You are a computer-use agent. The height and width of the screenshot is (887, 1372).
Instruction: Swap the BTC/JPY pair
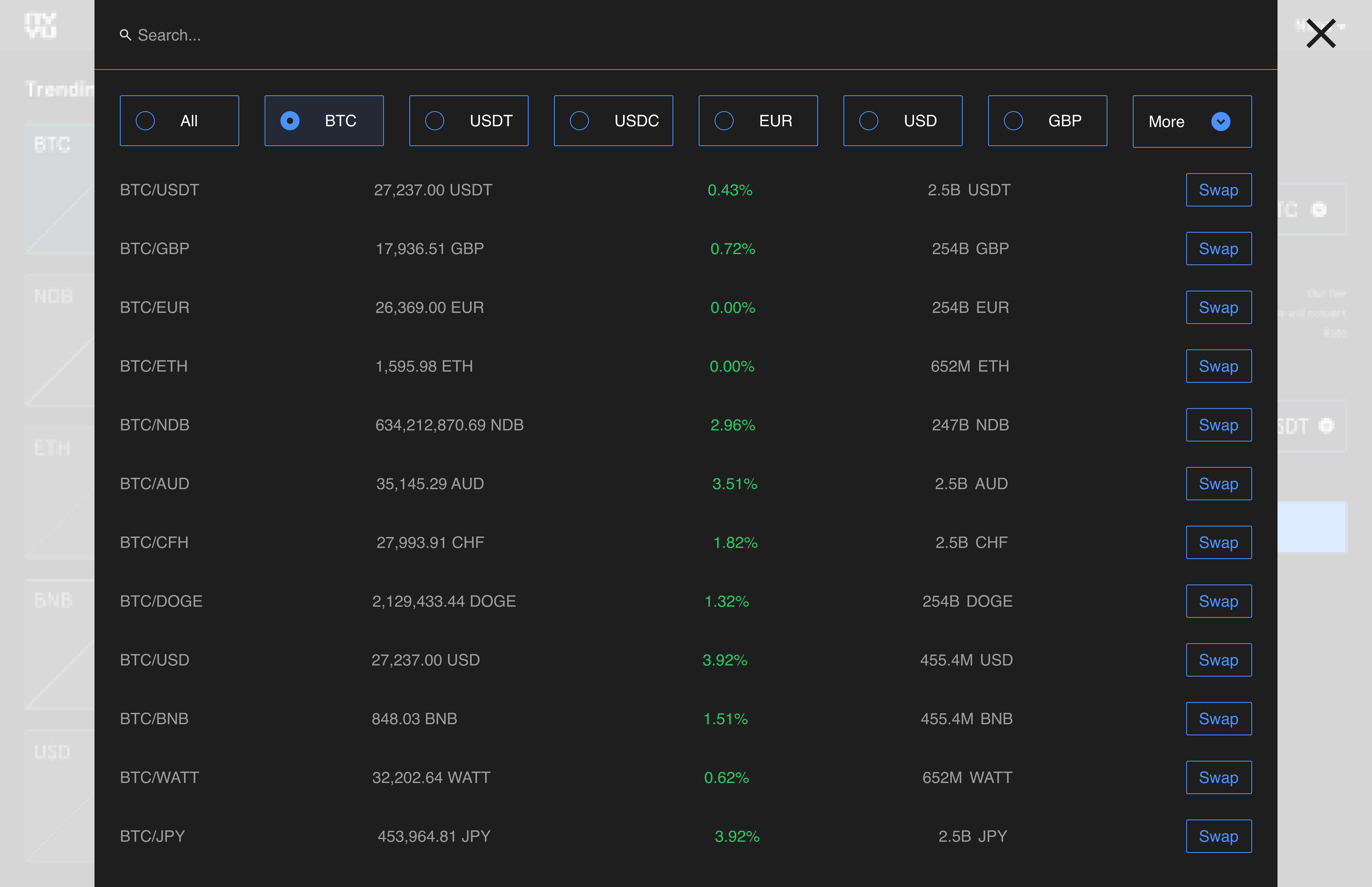[1218, 836]
